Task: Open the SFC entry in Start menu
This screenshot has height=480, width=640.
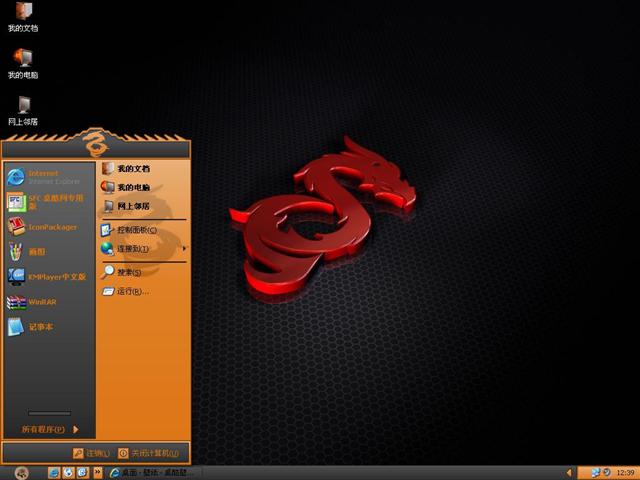Action: pos(49,202)
